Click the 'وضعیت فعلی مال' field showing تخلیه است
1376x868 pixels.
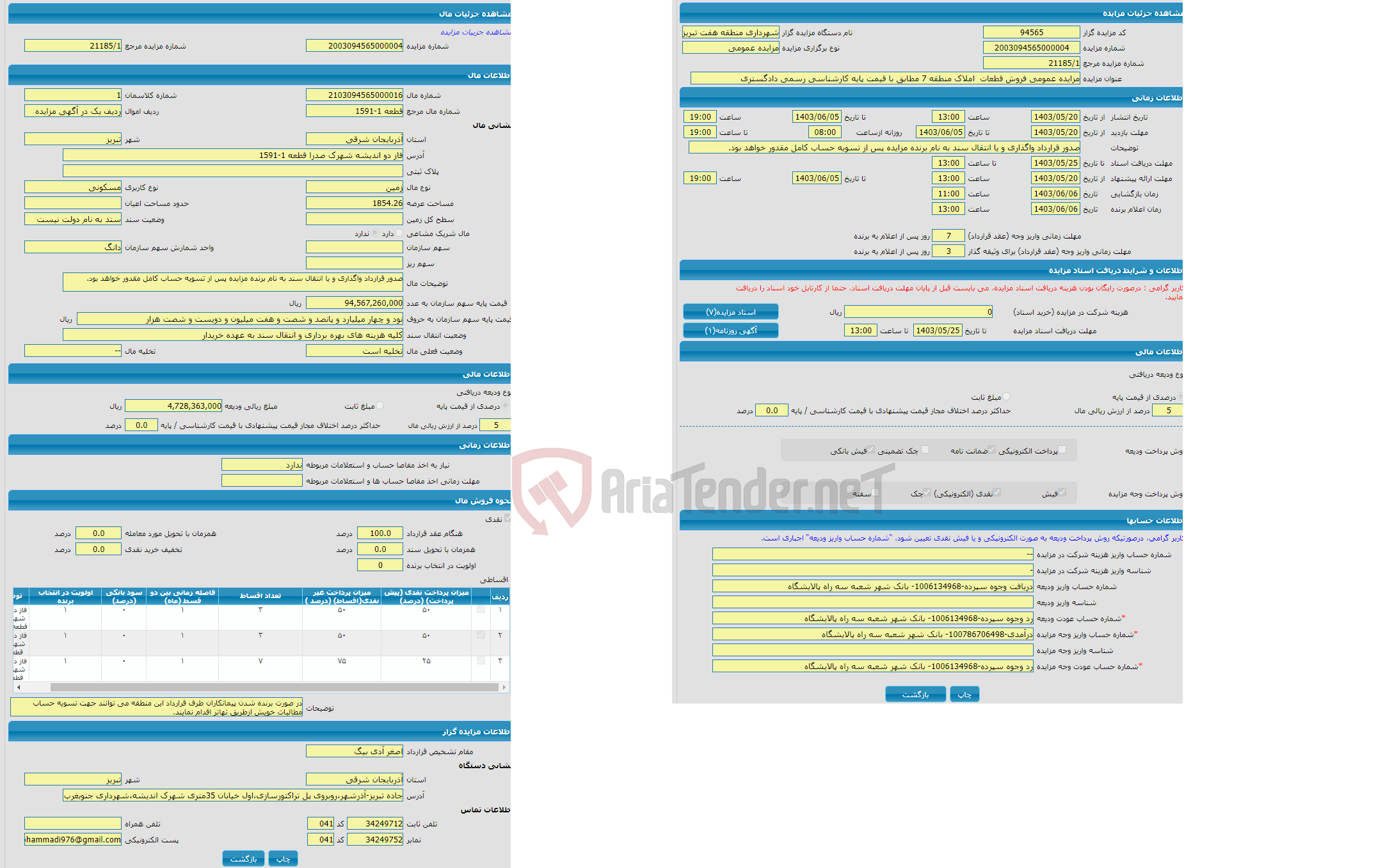click(x=355, y=351)
